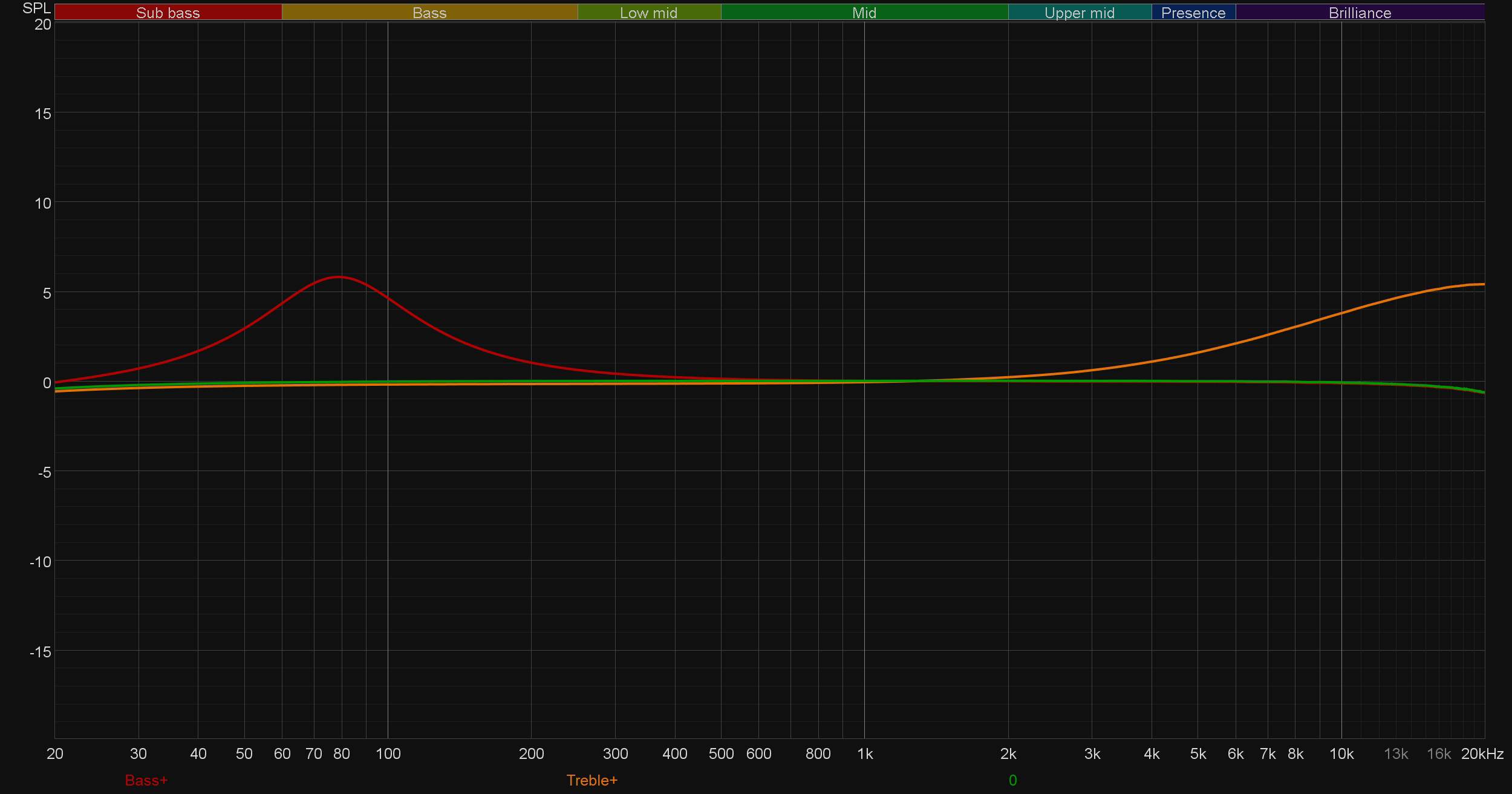Click the 1k frequency tick label

864,754
